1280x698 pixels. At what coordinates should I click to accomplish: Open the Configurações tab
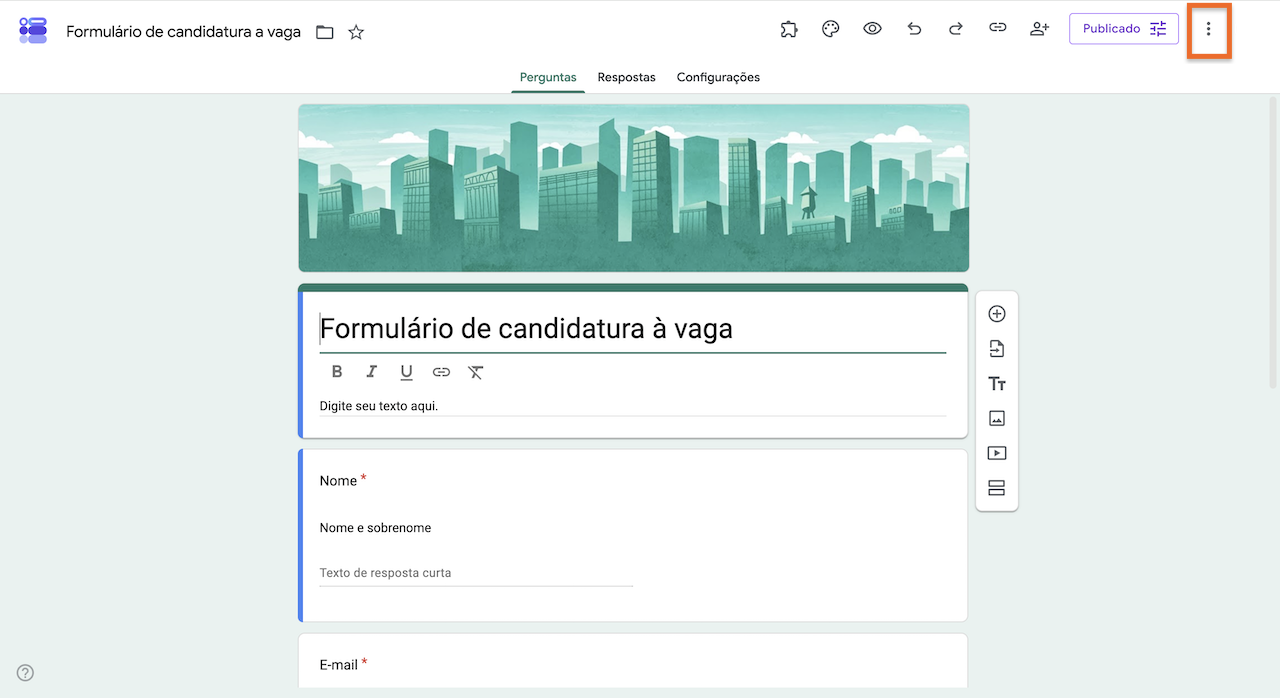pos(718,77)
